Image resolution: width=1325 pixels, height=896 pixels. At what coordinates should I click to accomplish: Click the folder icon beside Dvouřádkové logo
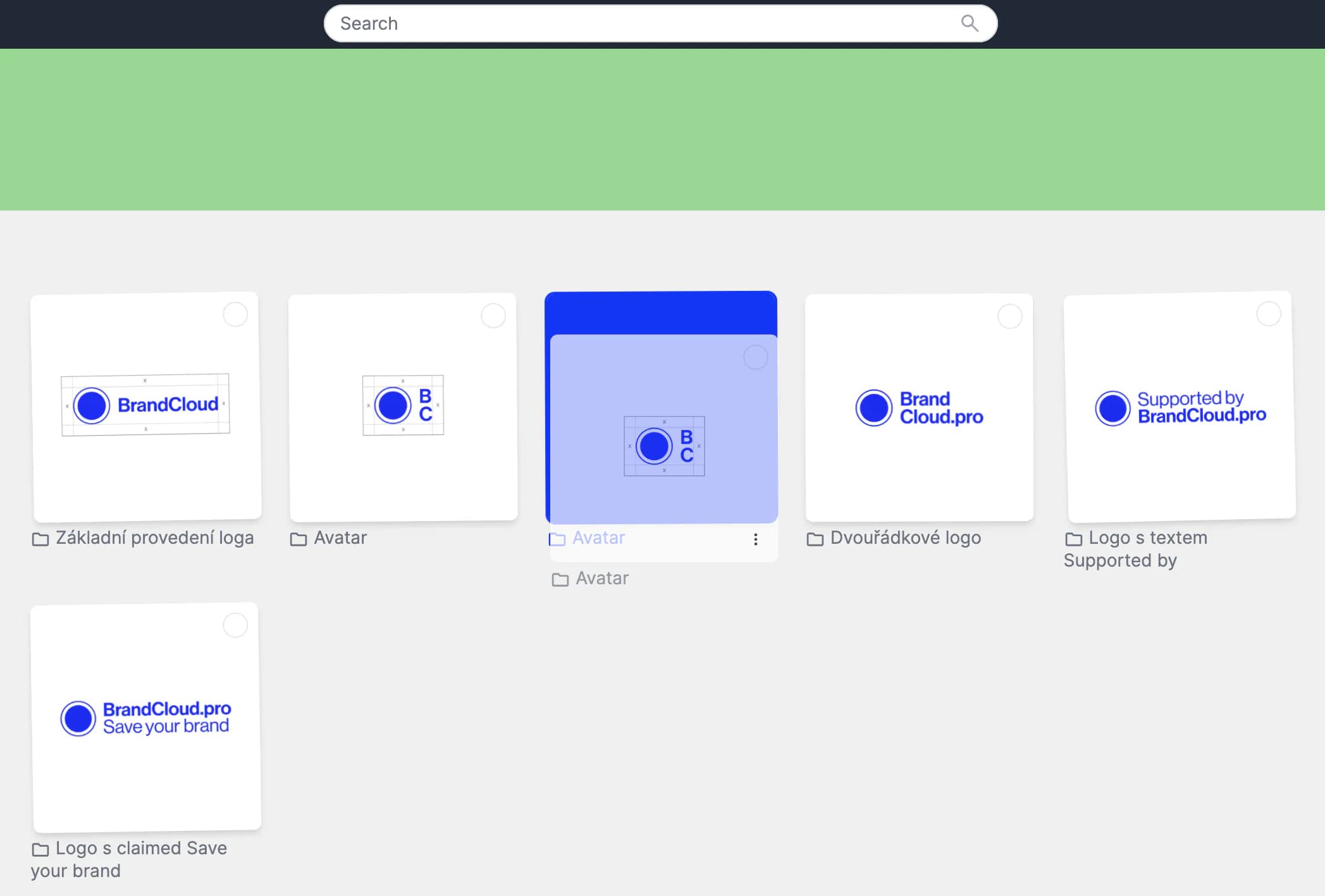point(815,539)
